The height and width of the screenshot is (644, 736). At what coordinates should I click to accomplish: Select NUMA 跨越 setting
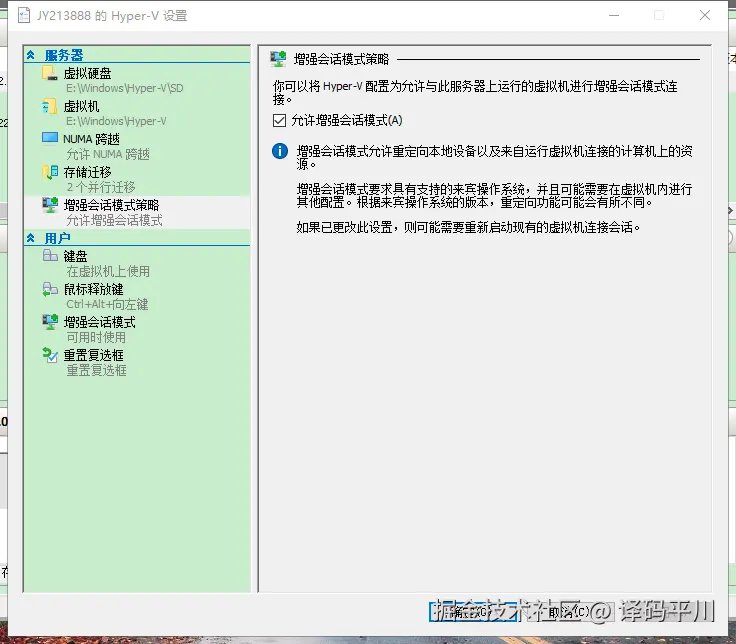[92, 139]
